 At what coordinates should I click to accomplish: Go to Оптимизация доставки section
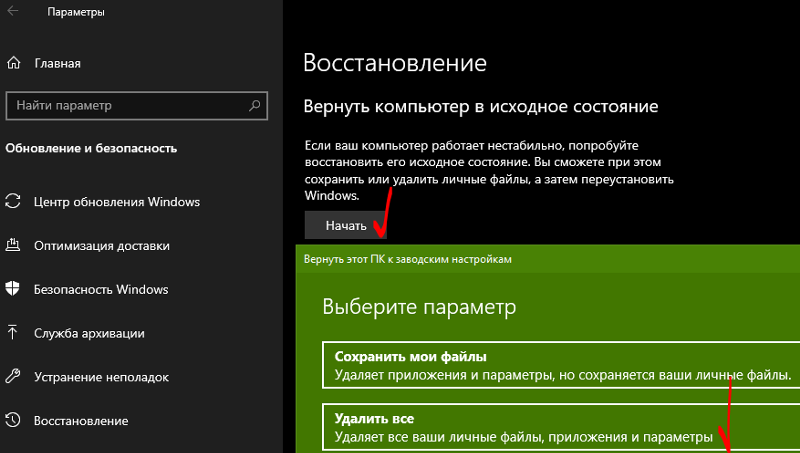coord(101,245)
